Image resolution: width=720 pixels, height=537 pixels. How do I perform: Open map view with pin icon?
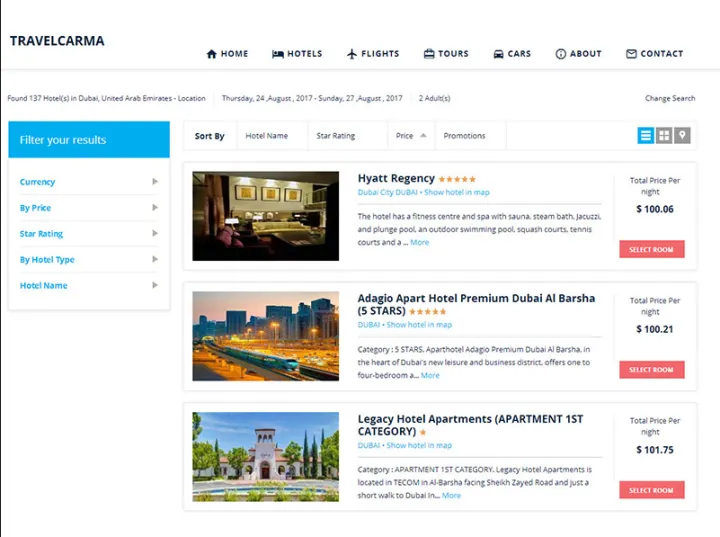point(682,136)
